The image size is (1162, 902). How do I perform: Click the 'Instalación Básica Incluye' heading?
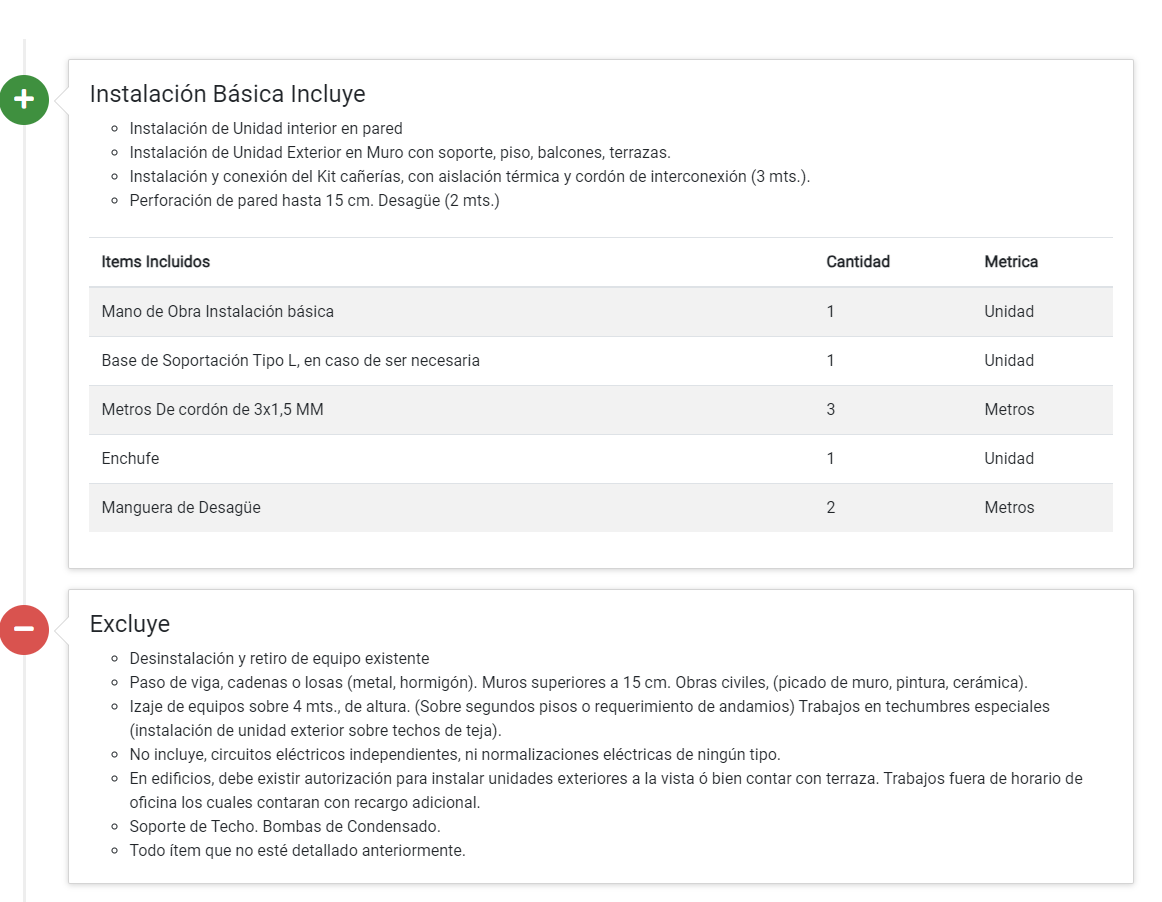[x=227, y=94]
